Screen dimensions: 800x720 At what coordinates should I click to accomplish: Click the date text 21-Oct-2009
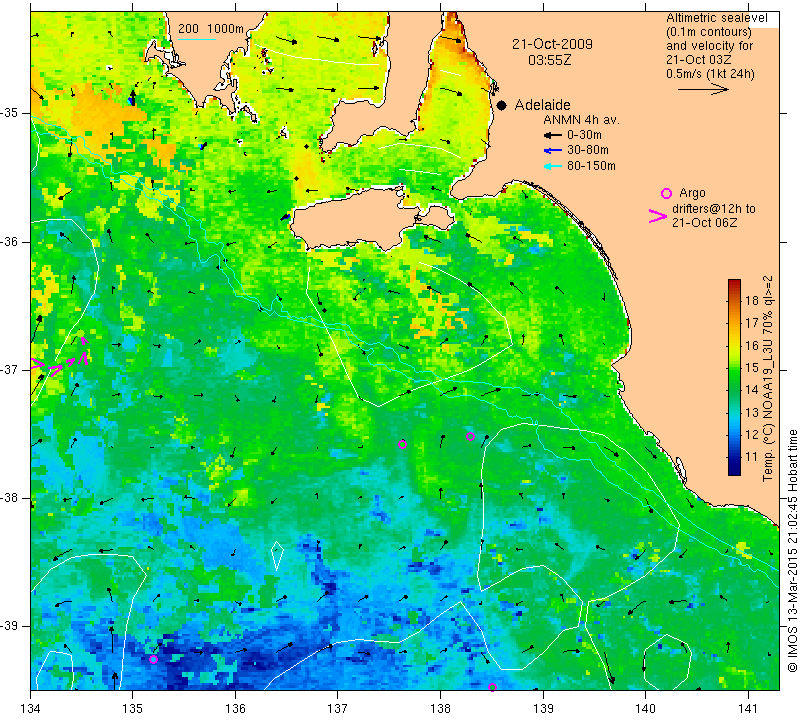click(553, 44)
